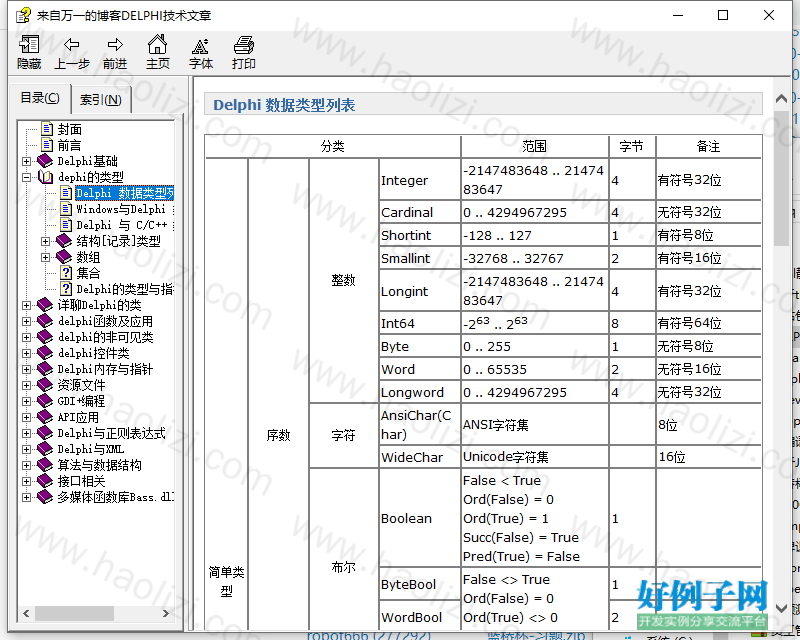Expand the GDI+编程 node

pos(26,401)
